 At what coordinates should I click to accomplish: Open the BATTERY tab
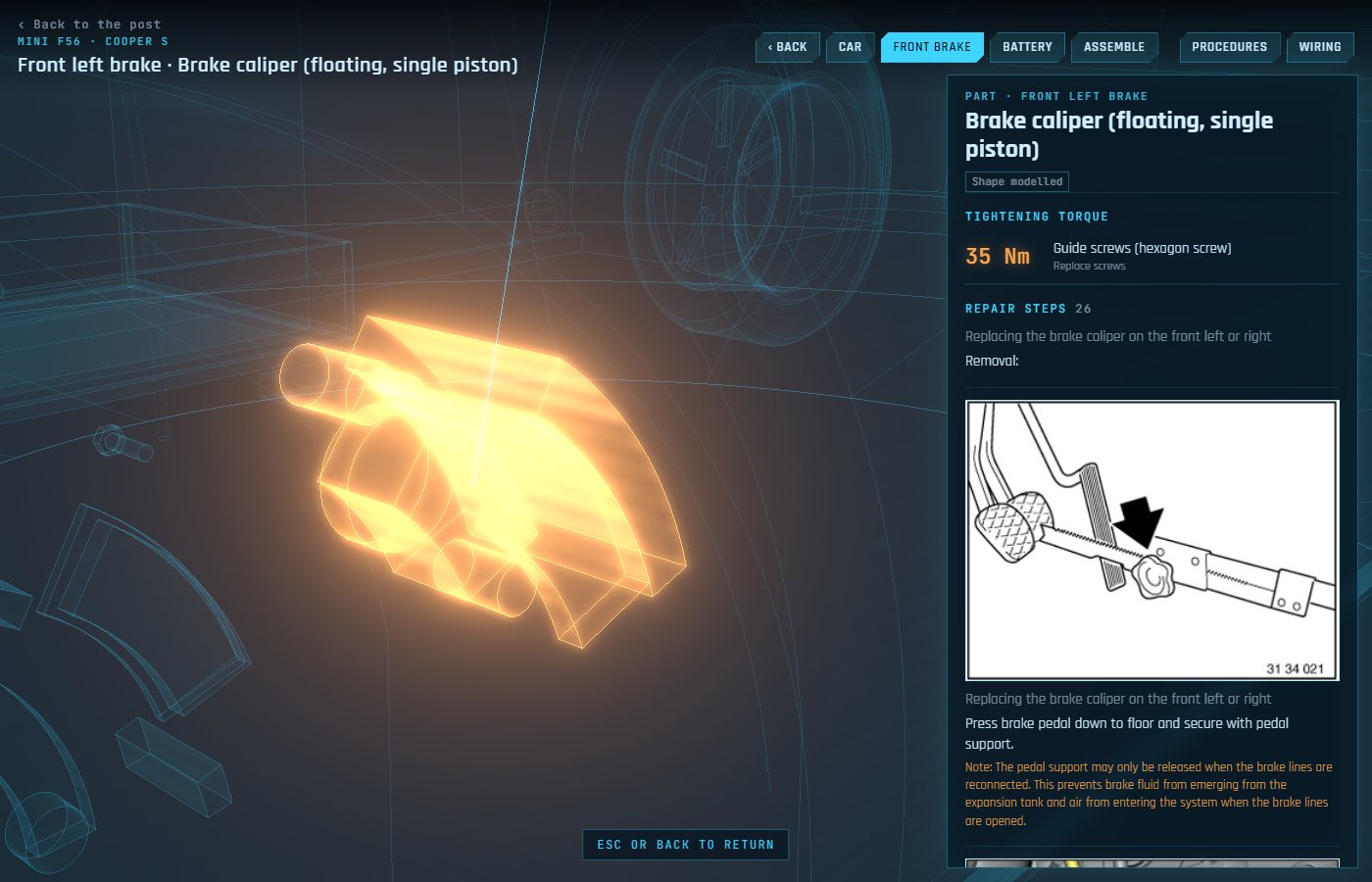coord(1027,47)
